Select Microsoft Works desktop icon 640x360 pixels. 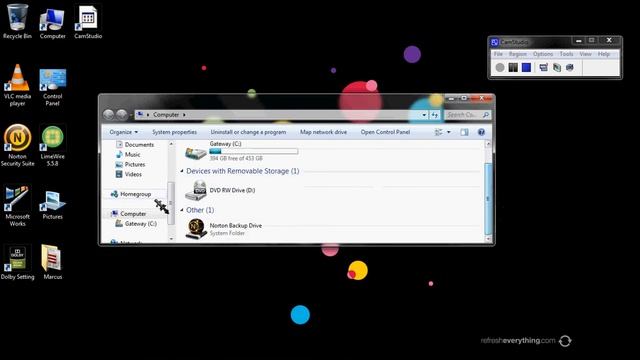click(17, 206)
